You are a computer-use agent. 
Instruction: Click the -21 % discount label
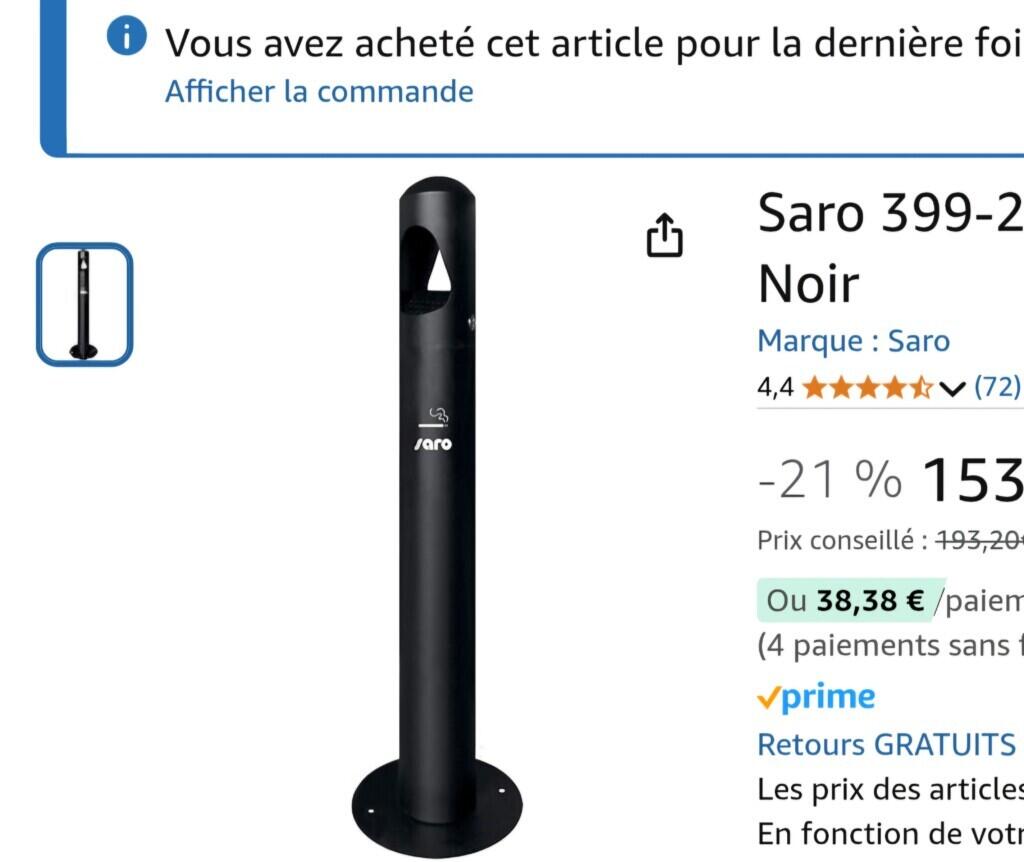[830, 480]
